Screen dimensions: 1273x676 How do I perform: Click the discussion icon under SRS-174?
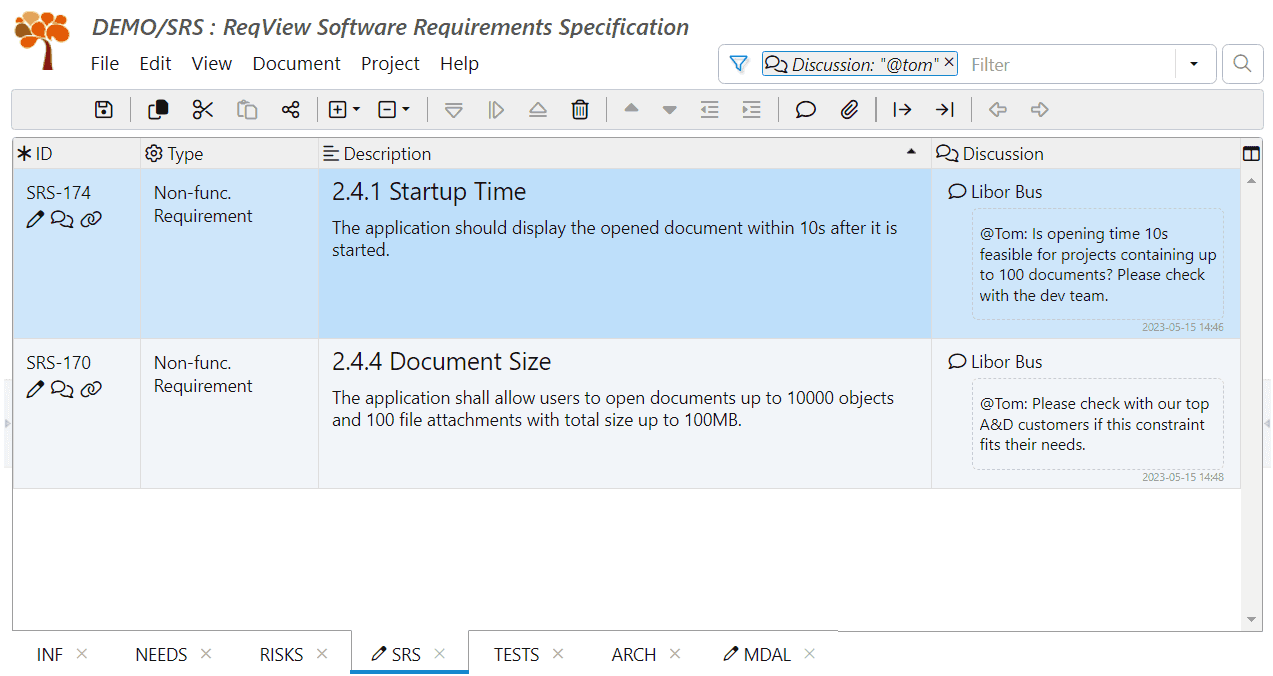62,220
